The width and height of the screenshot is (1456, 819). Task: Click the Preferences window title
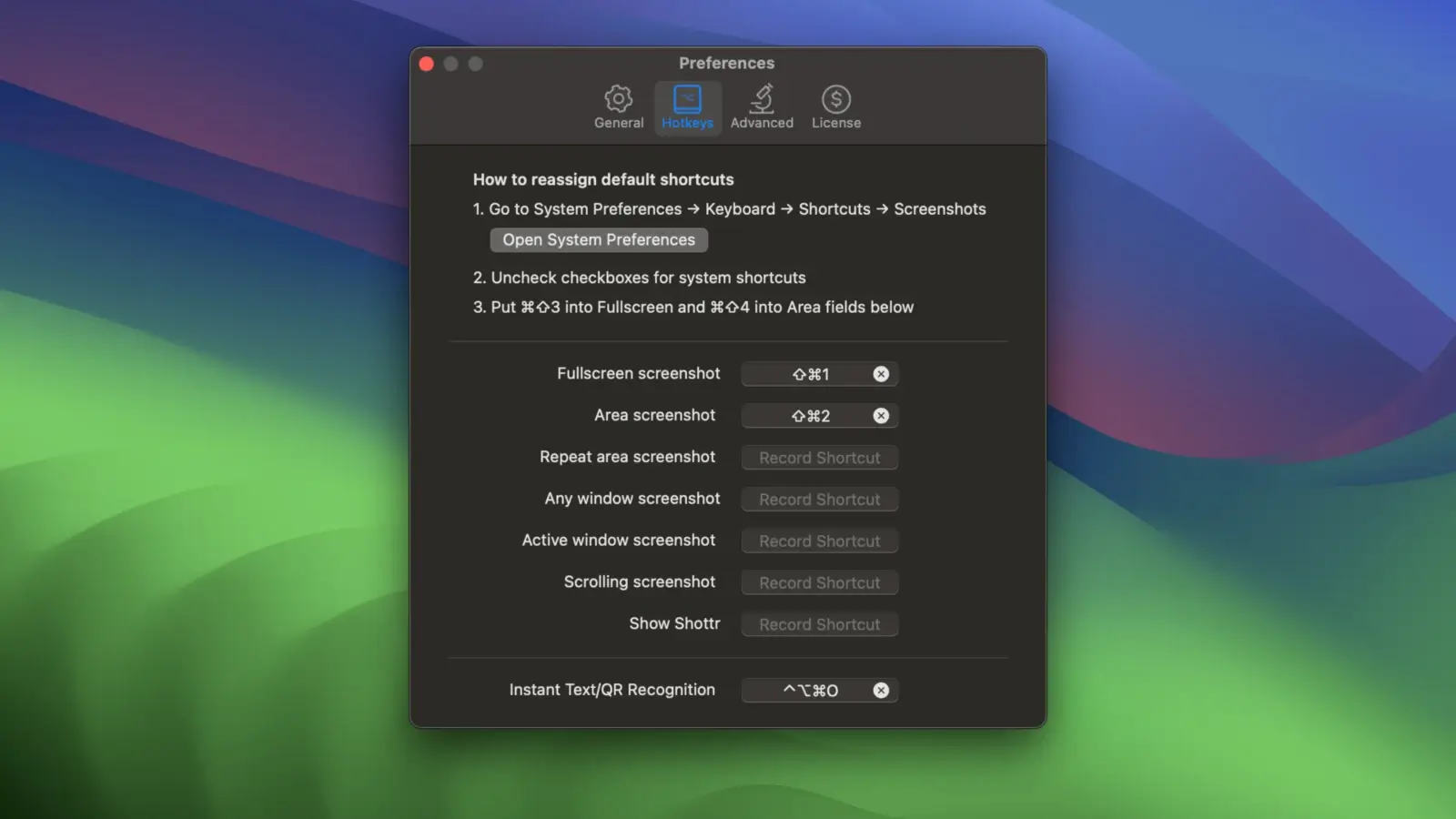726,64
